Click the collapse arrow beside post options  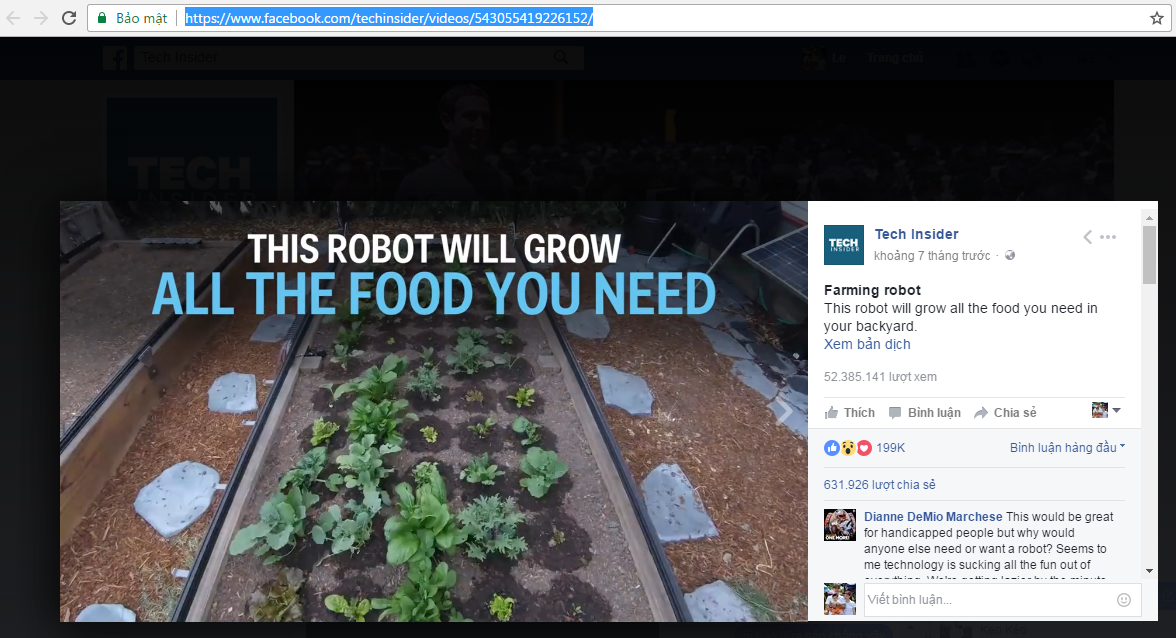click(x=1088, y=237)
